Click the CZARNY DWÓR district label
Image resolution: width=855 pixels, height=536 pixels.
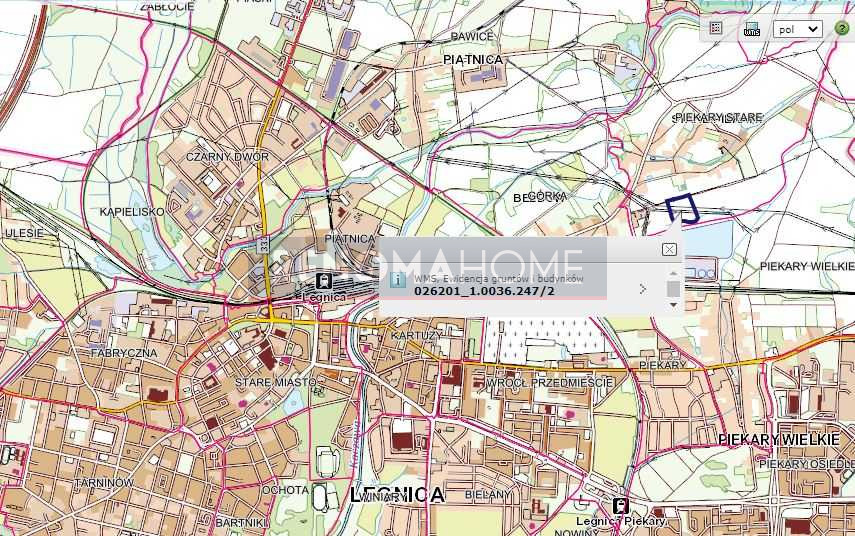tap(228, 157)
